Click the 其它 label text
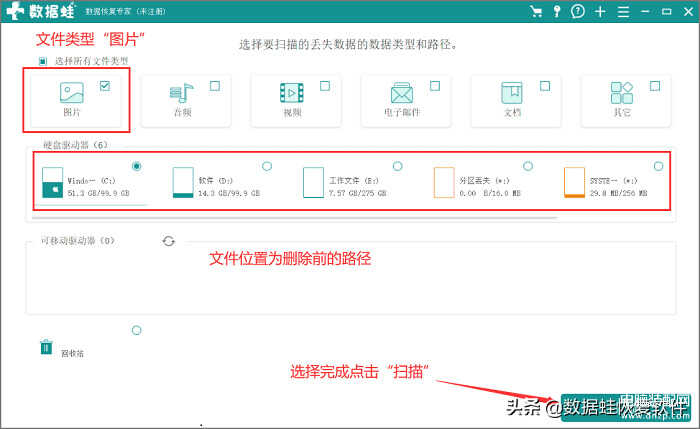Viewport: 700px width, 429px height. (x=622, y=112)
